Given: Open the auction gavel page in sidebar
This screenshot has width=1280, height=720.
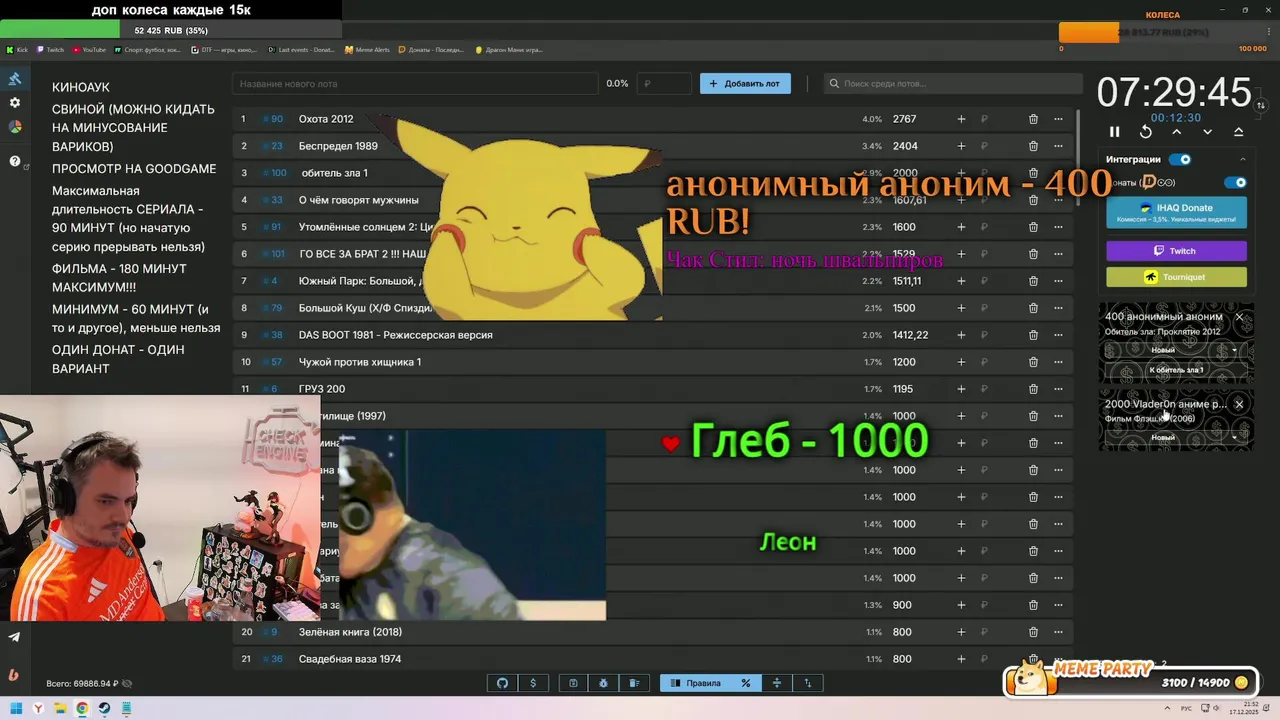Looking at the screenshot, I should pos(15,79).
